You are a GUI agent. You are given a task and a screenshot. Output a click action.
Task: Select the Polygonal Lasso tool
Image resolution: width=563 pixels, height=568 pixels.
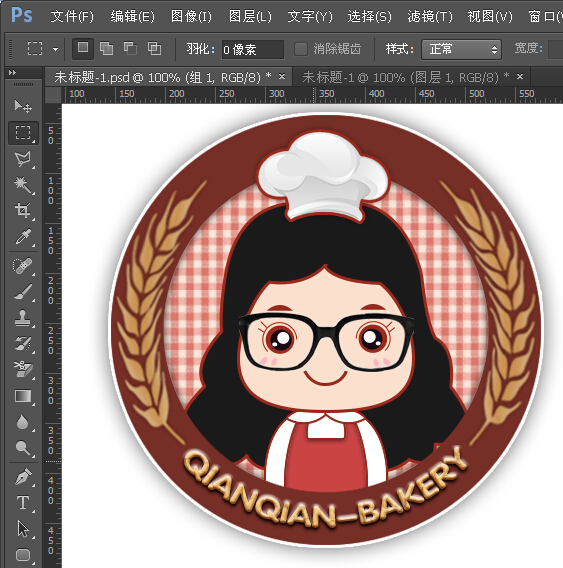pyautogui.click(x=23, y=159)
